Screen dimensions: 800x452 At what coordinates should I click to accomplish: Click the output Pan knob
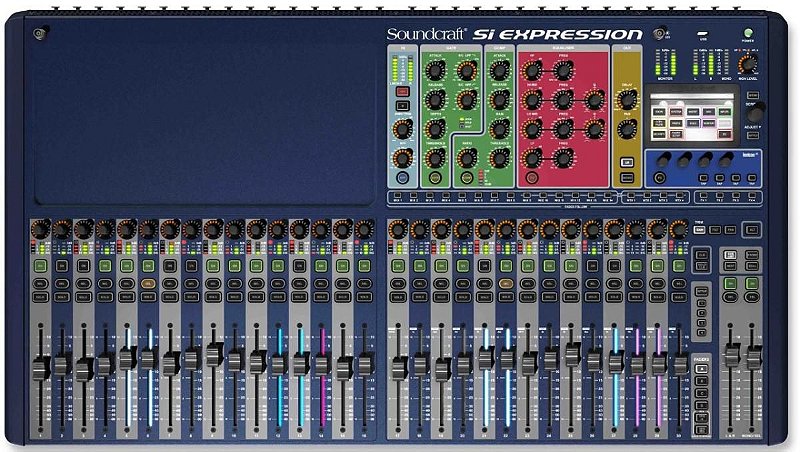627,129
